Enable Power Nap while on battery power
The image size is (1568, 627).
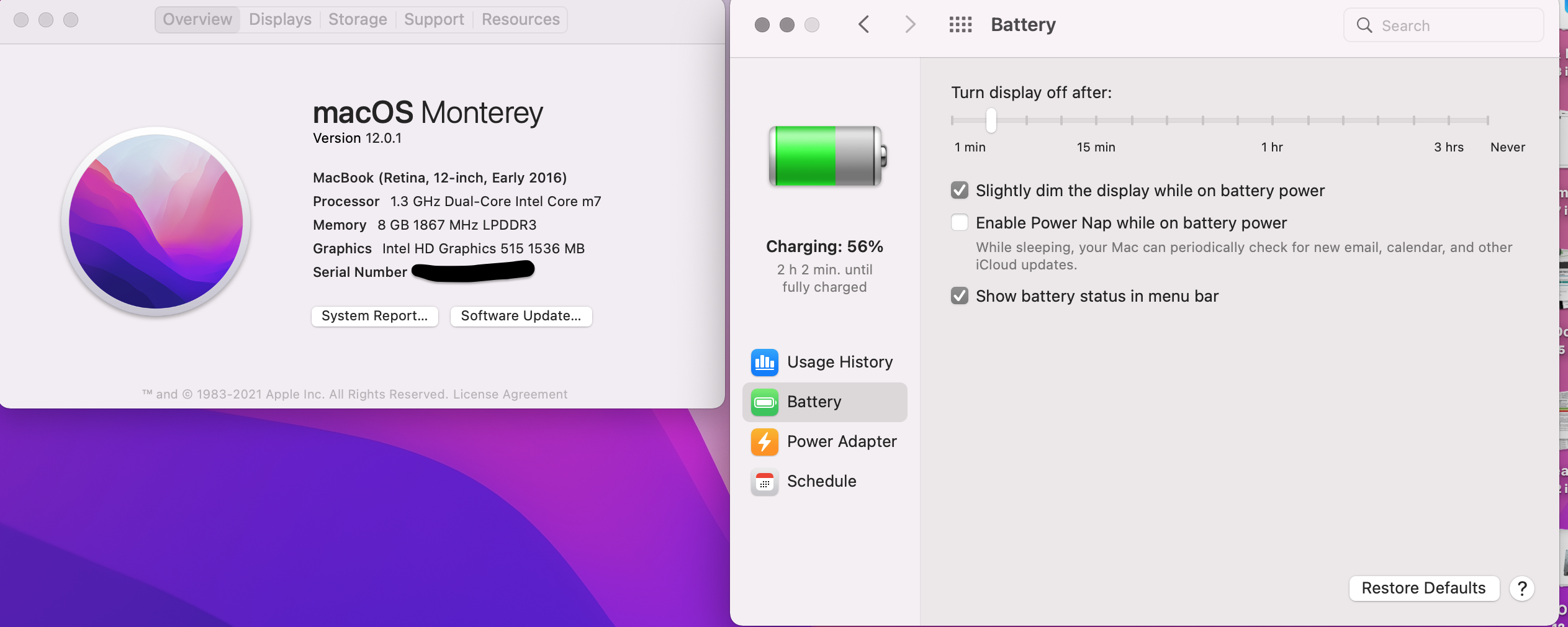tap(960, 222)
